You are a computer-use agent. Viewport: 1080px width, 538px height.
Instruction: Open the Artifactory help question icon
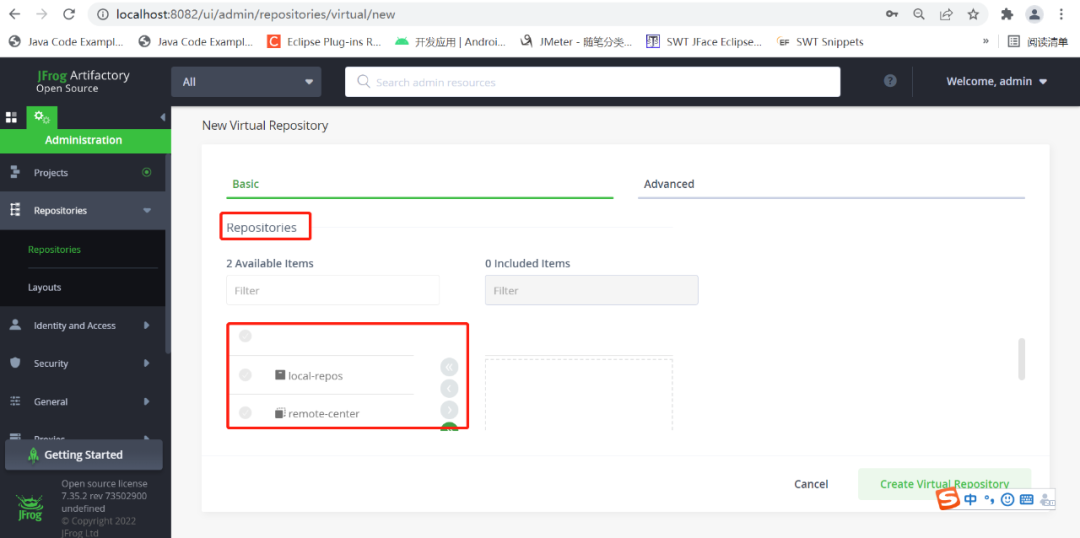pos(890,81)
